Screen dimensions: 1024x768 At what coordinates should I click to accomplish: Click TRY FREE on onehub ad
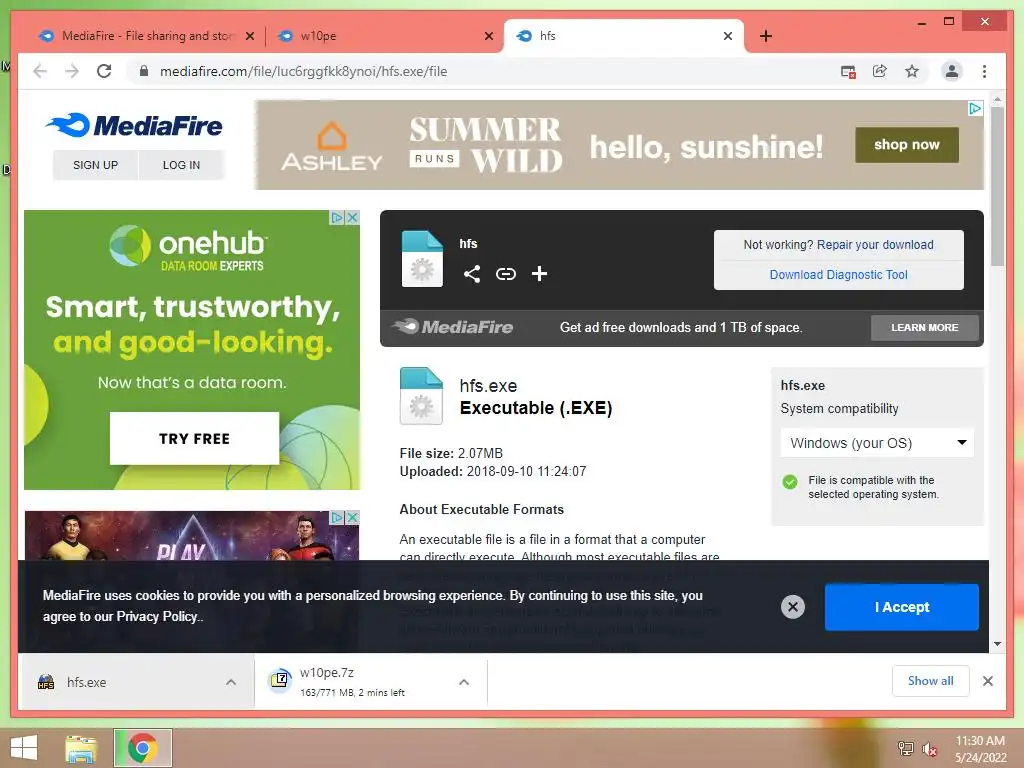[x=194, y=438]
